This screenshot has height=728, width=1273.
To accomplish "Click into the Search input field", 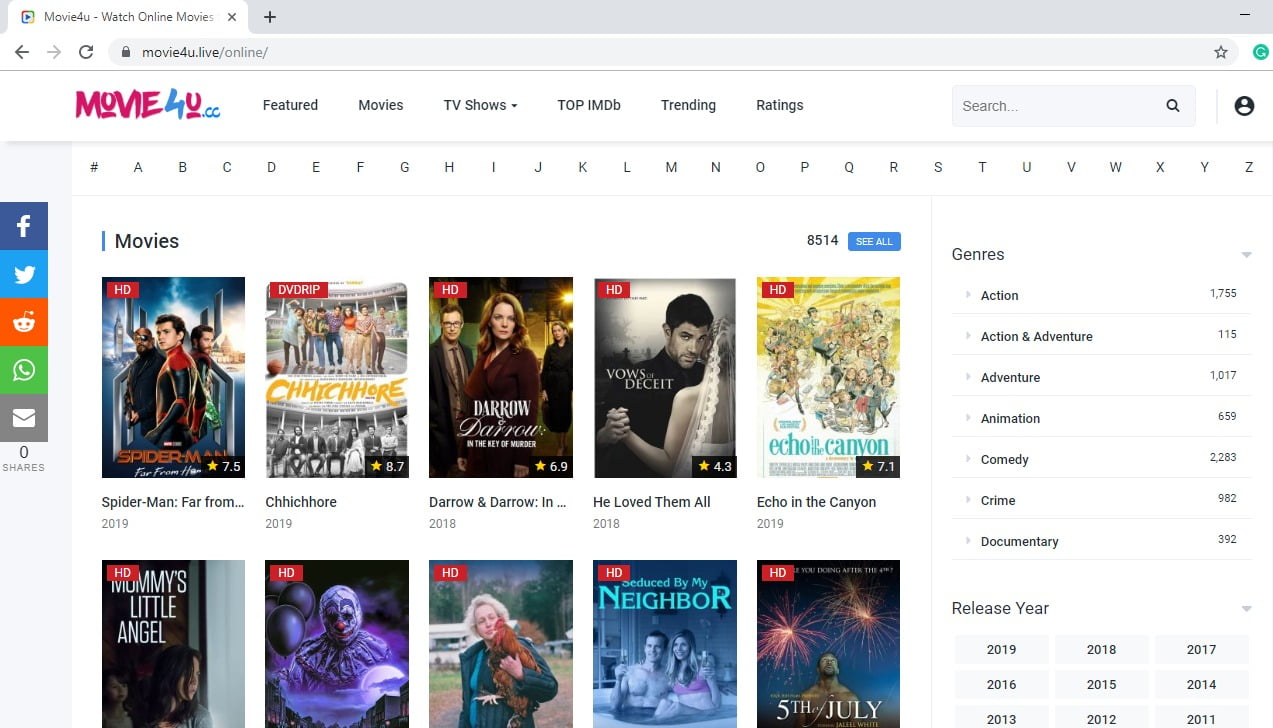I will click(x=1055, y=106).
